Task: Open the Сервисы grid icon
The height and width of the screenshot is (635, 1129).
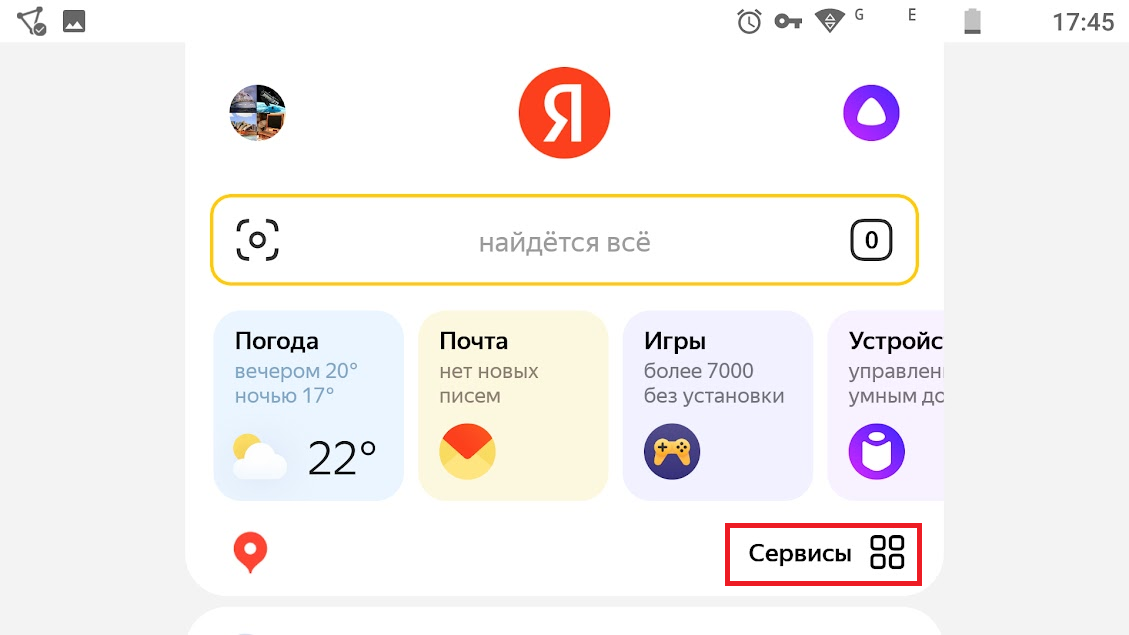Action: (x=887, y=552)
